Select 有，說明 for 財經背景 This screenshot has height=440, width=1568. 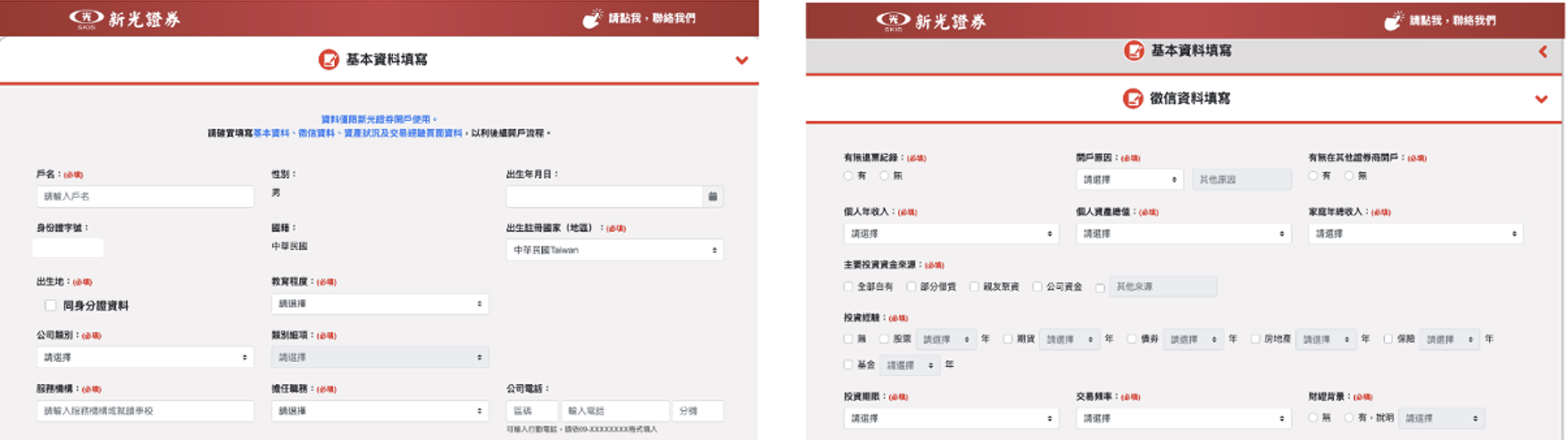tap(1349, 418)
